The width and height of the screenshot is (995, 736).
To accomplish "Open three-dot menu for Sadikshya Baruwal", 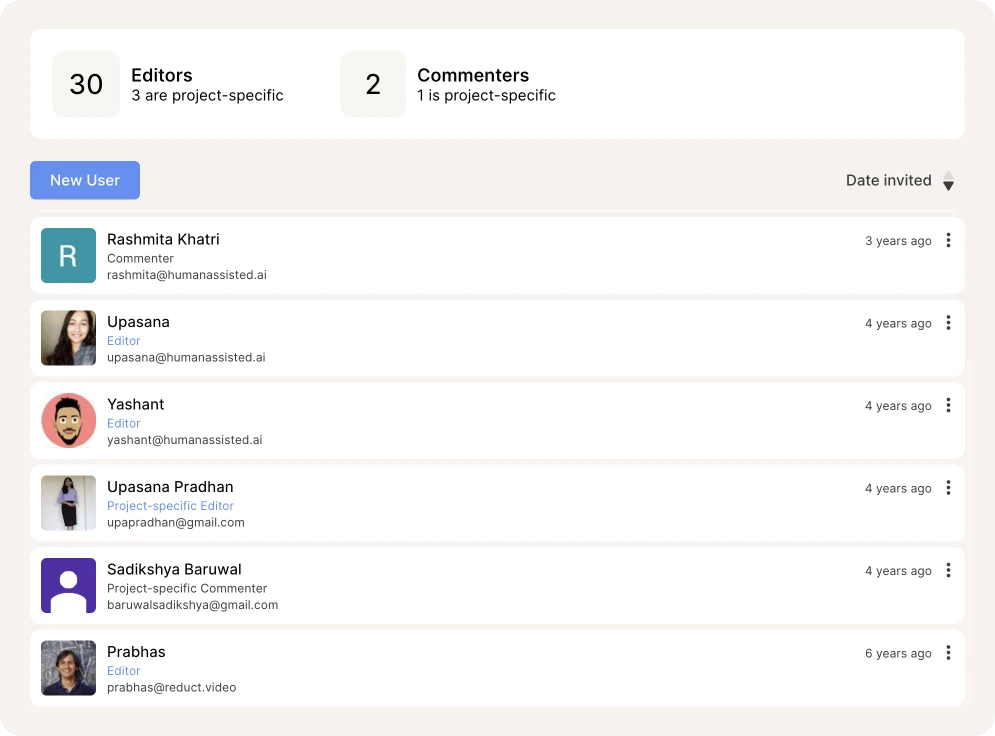I will click(948, 570).
